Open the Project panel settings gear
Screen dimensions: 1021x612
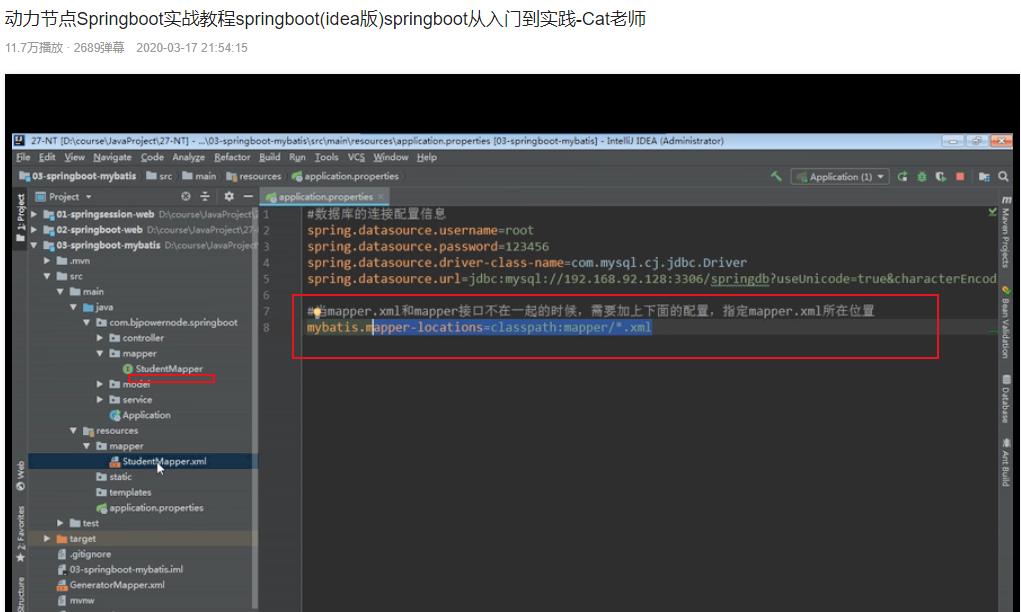229,196
